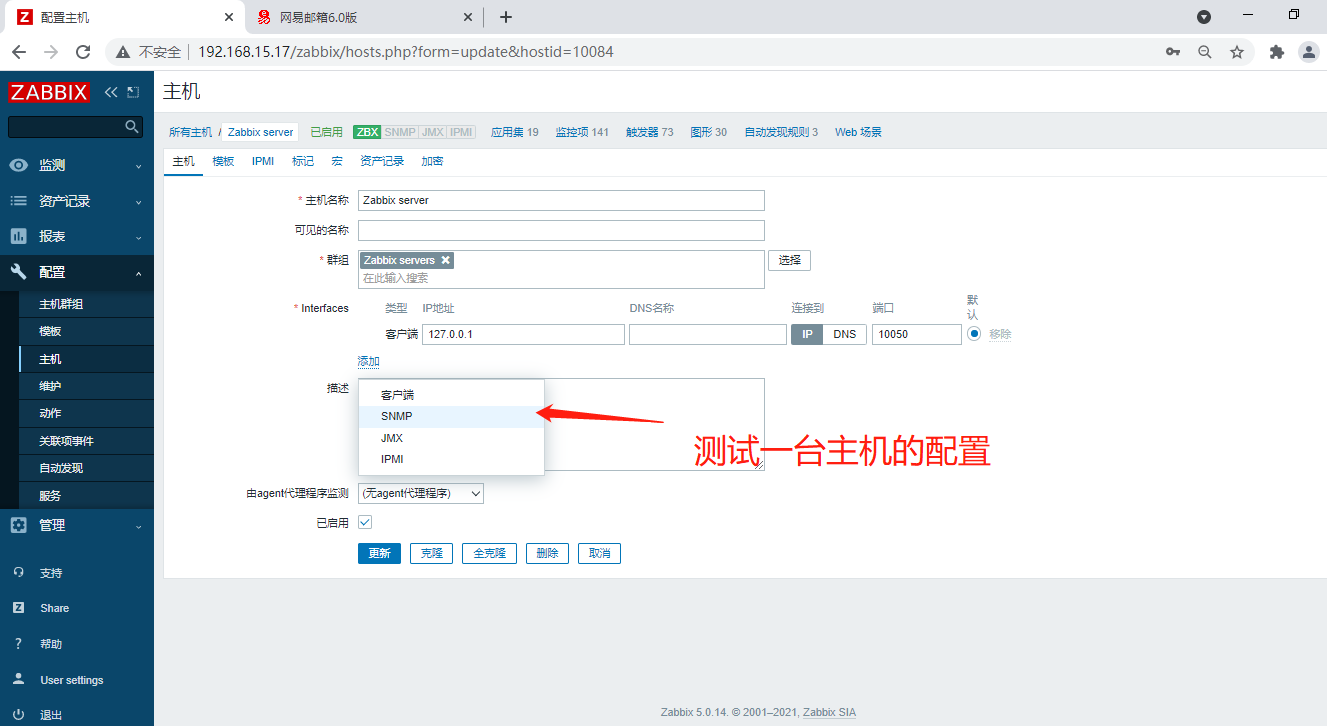Choose SNMP from interface type menu
This screenshot has height=726, width=1327.
[451, 416]
